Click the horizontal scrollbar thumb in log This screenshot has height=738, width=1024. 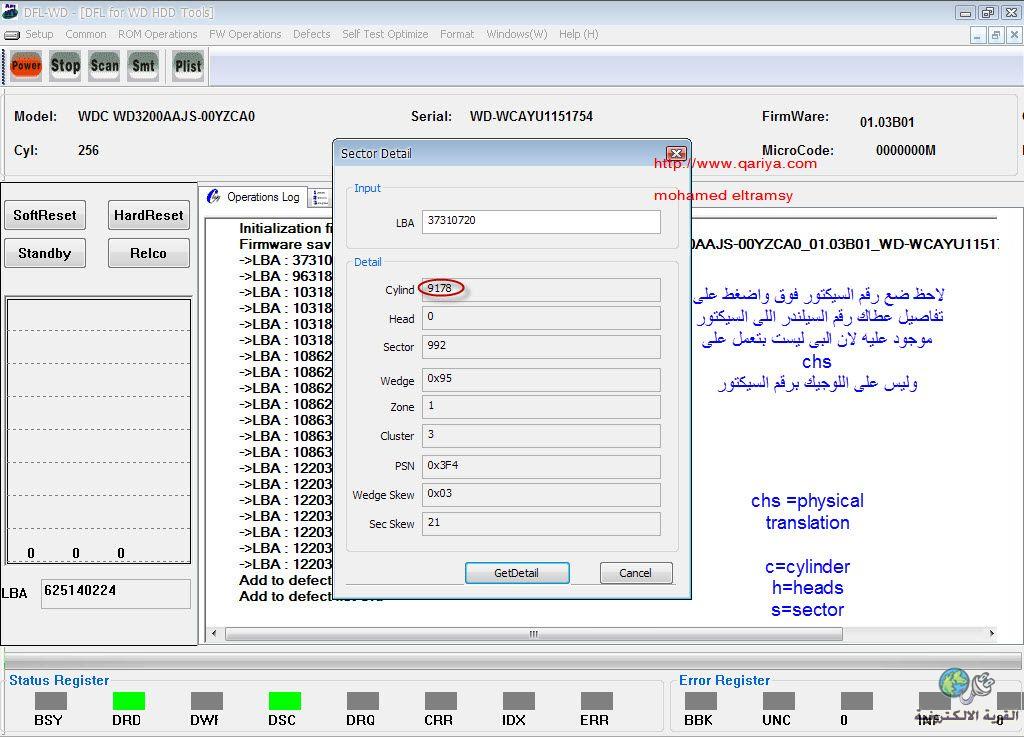[x=534, y=634]
